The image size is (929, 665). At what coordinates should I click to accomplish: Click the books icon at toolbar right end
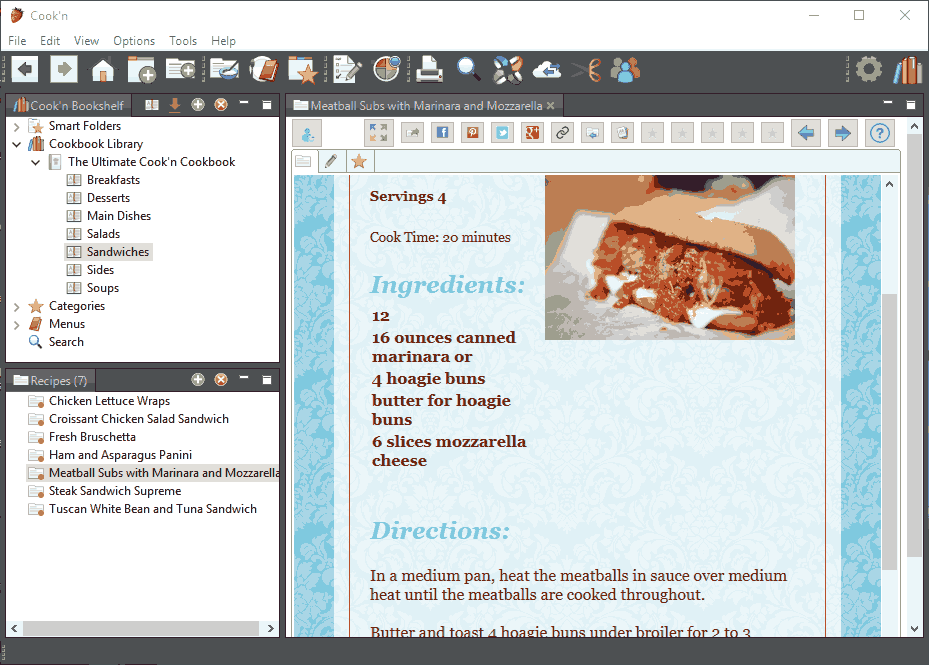[908, 70]
